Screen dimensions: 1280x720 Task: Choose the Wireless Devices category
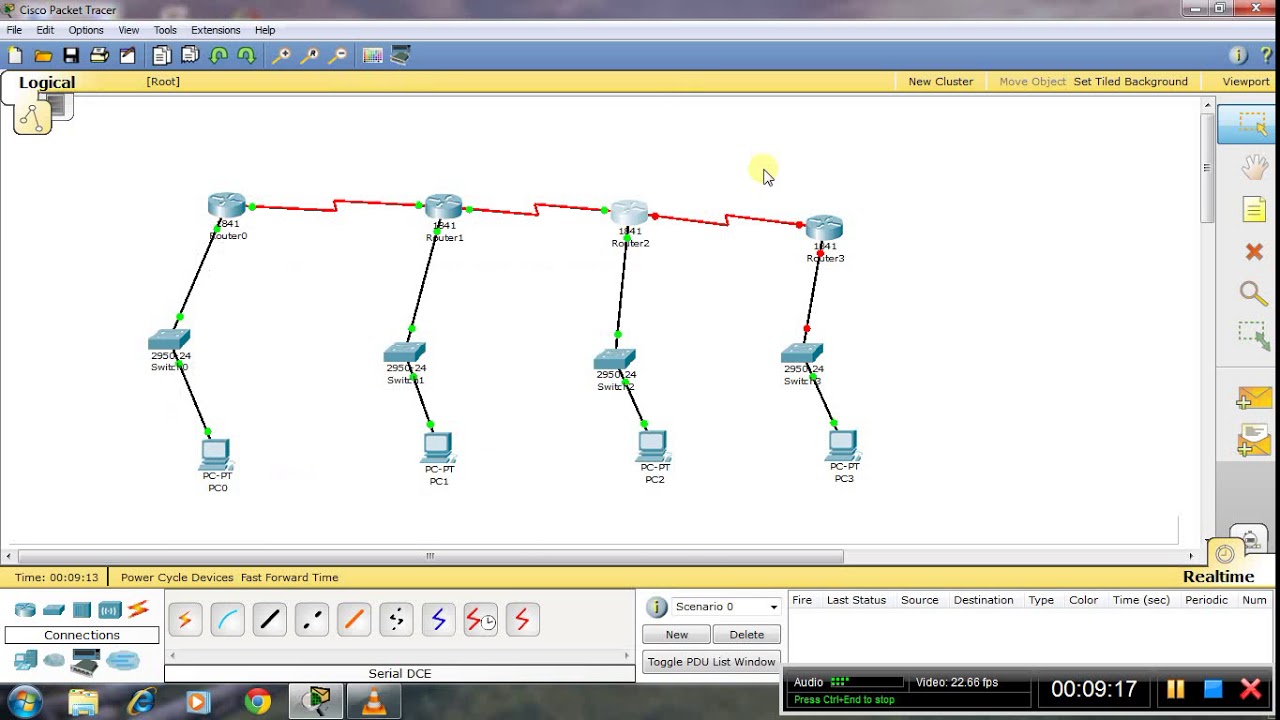(x=110, y=610)
